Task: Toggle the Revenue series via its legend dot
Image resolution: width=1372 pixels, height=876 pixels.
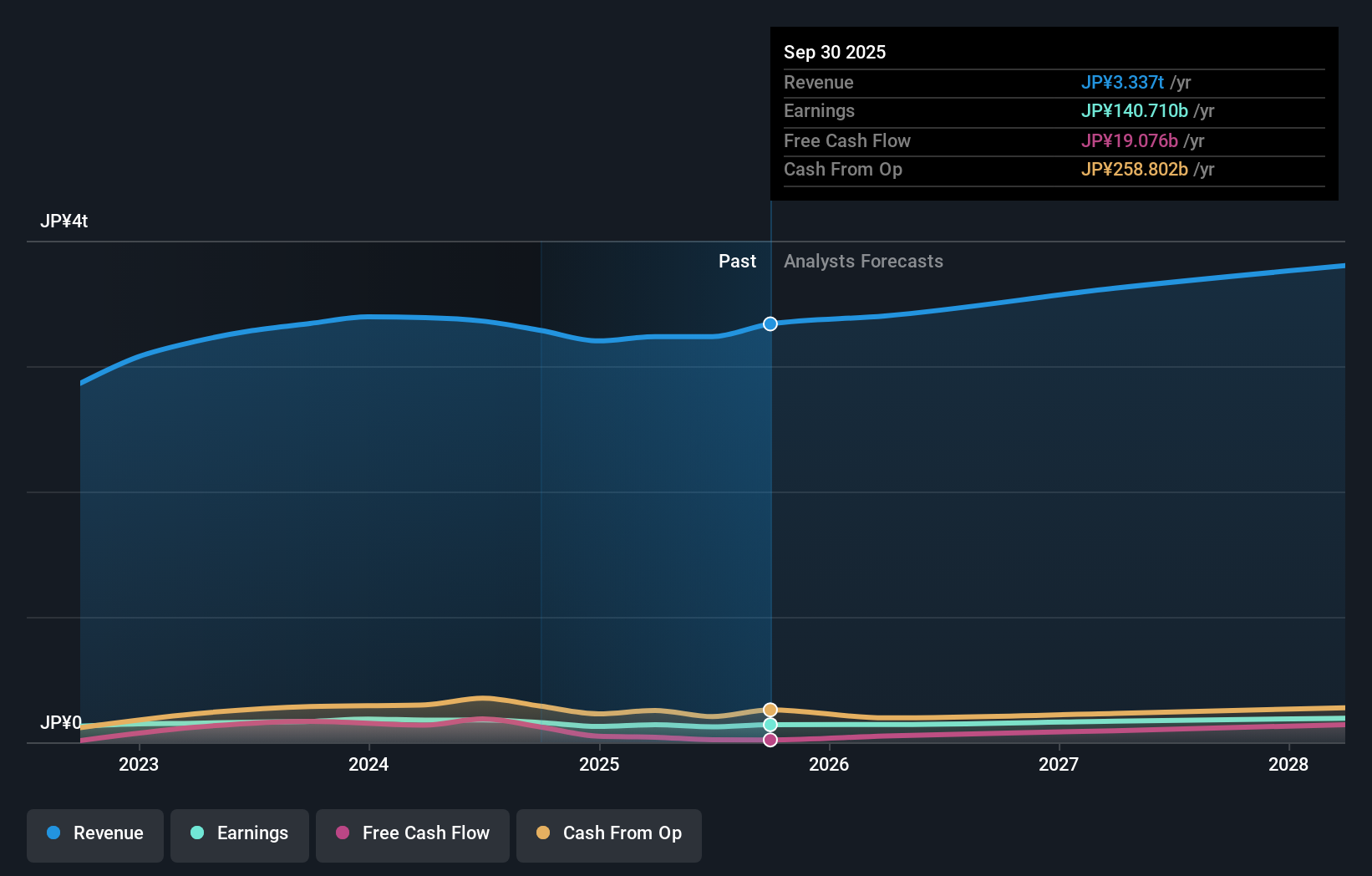Action: (x=54, y=833)
